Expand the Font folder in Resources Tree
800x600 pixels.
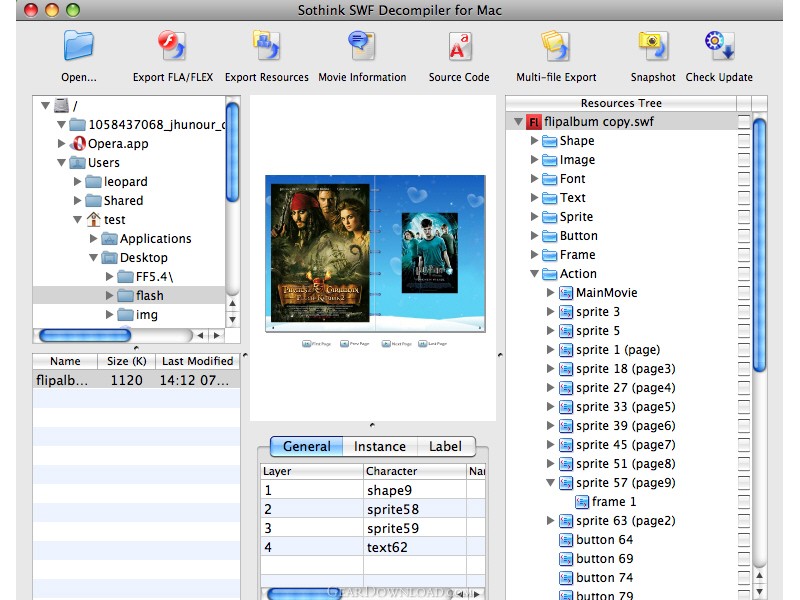point(534,179)
